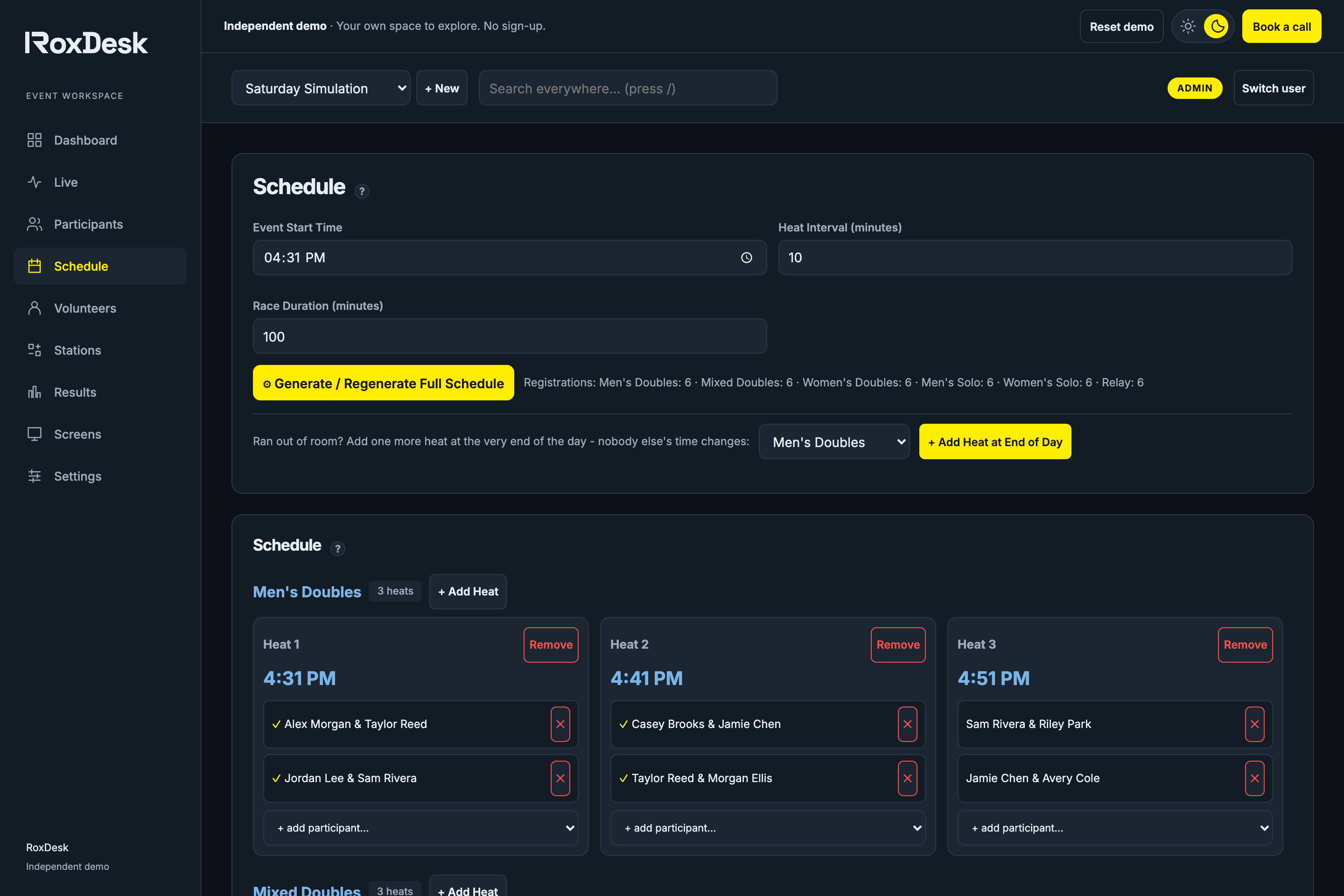The image size is (1344, 896).
Task: Remove Taylor Reed & Morgan Ellis pair
Action: tap(907, 778)
